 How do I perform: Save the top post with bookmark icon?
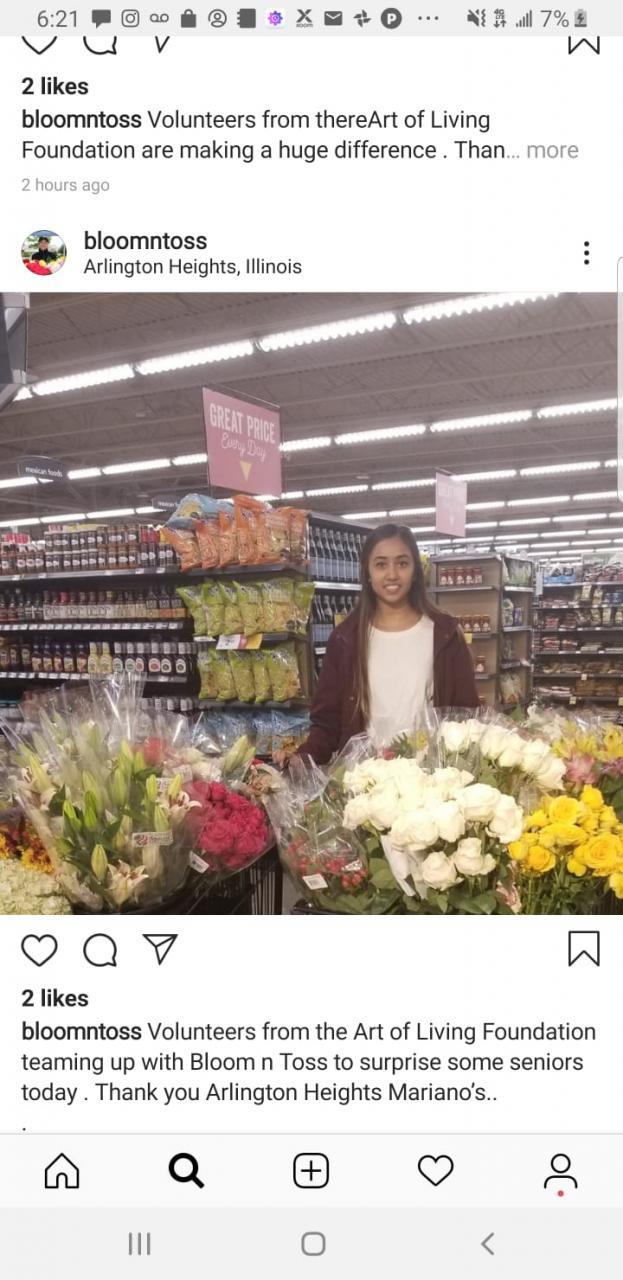[x=584, y=44]
